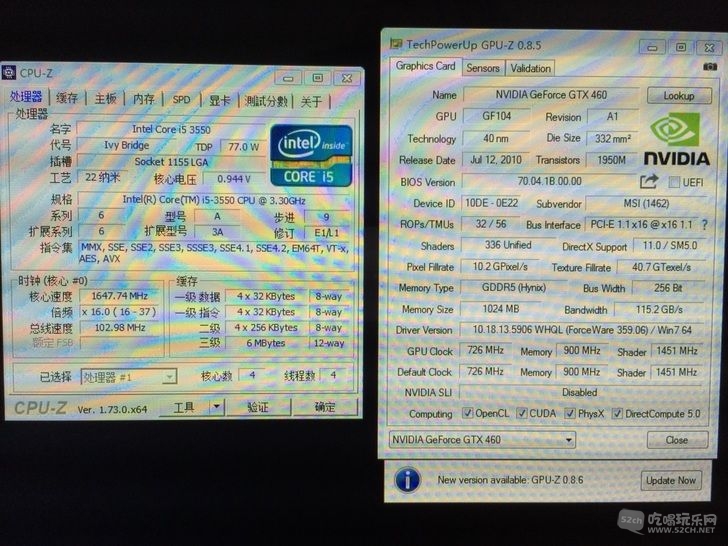Screen dimensions: 728x546
Task: Click the BIOS Version field 70.04.1B.00.00
Action: click(550, 182)
